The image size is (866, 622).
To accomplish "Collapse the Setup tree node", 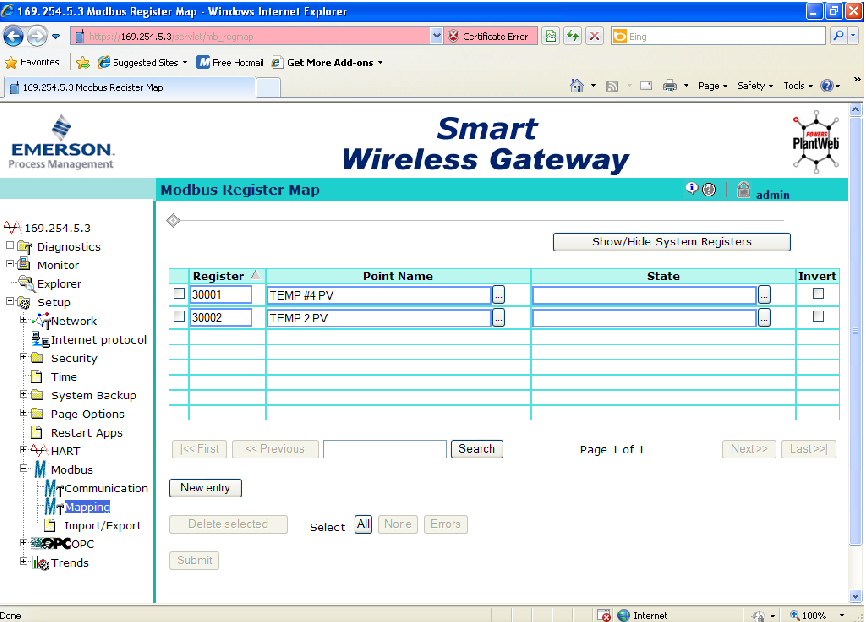I will pos(10,301).
